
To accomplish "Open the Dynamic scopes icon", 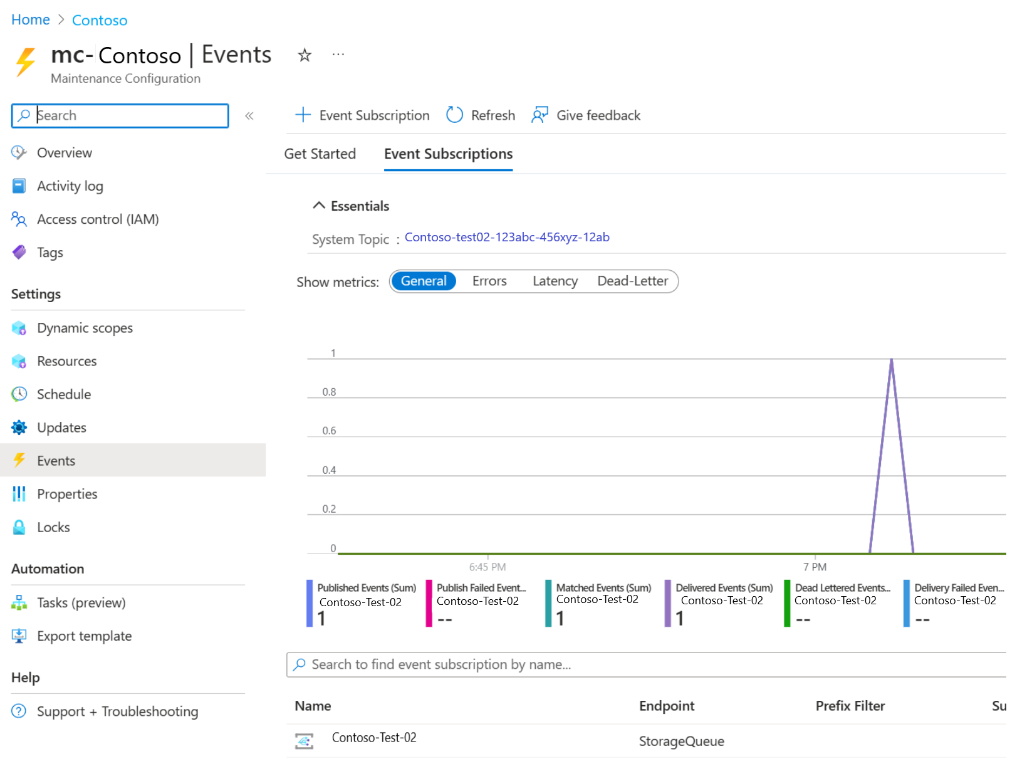I will [19, 328].
